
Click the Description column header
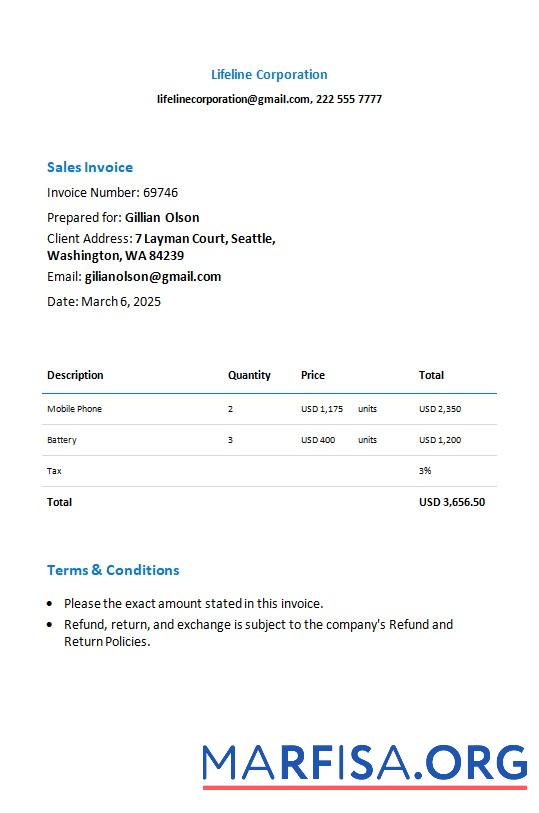click(75, 375)
